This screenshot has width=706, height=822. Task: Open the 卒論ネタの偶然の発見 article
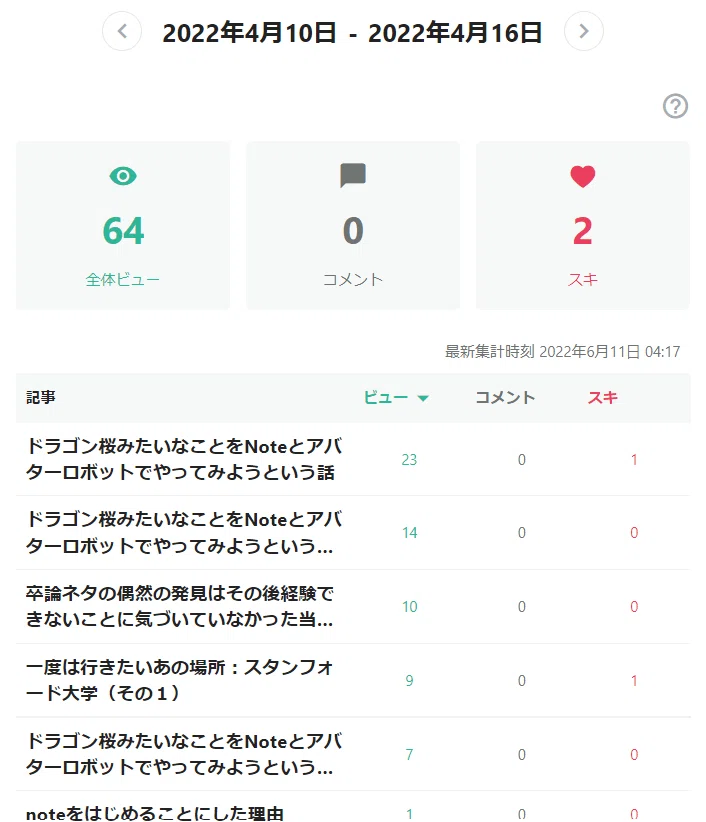click(179, 607)
